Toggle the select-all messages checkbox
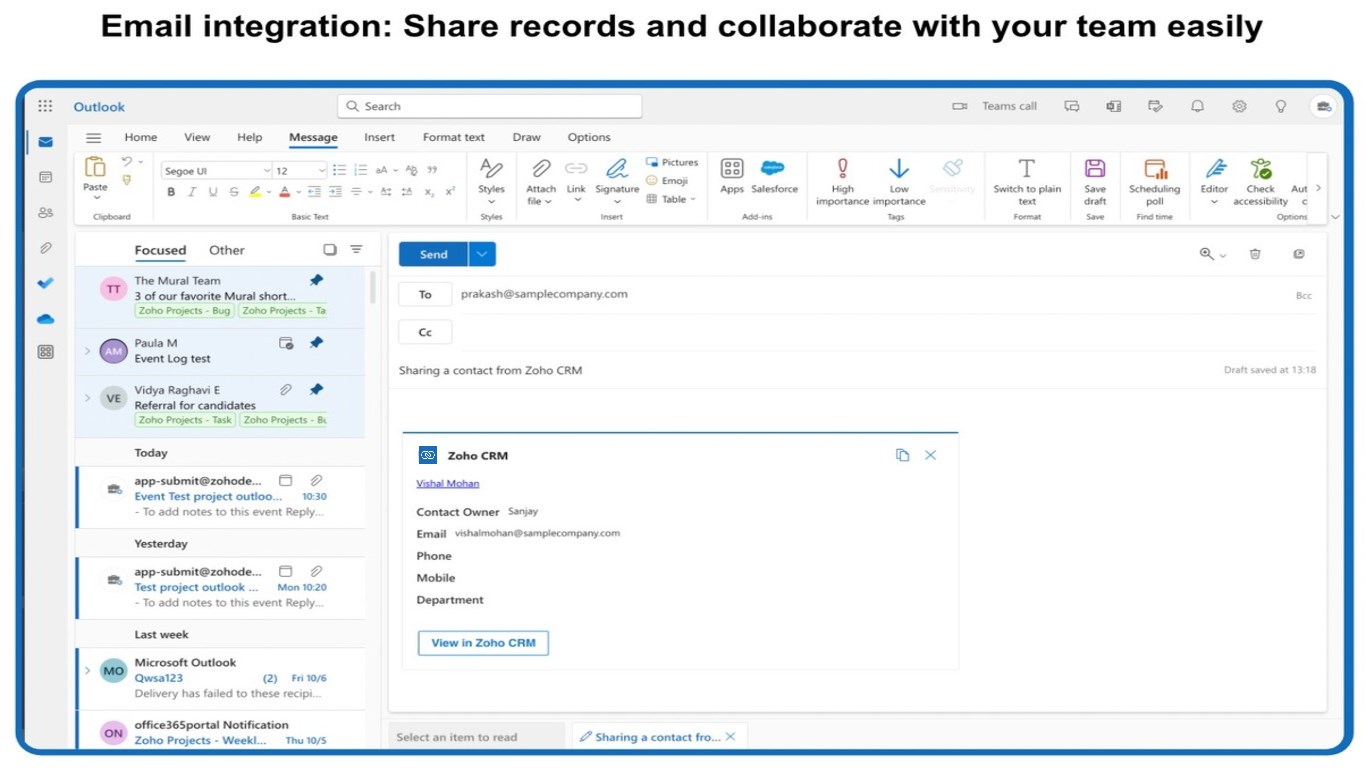 pos(330,250)
